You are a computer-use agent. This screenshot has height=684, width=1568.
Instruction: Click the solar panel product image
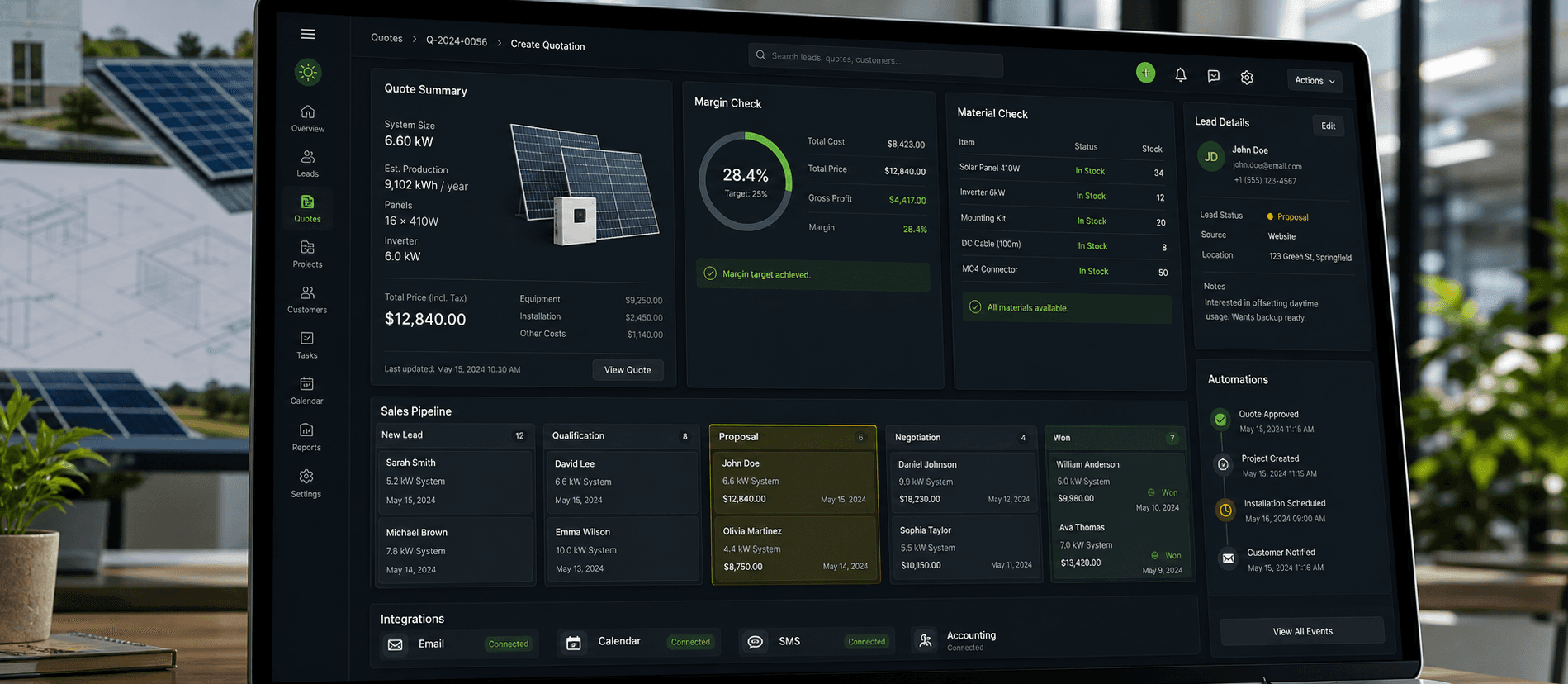click(x=584, y=185)
